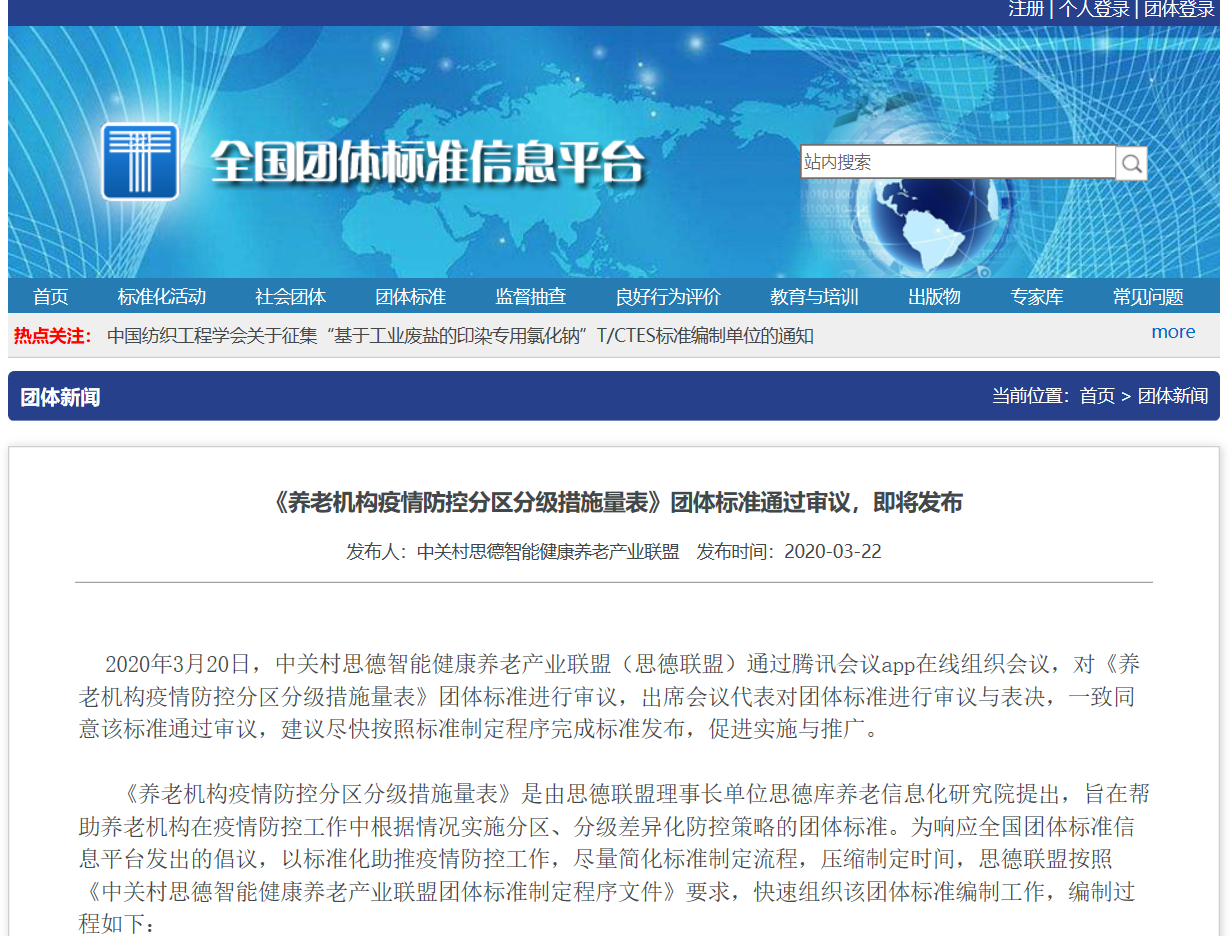Click the 热点关注 label

(x=52, y=336)
